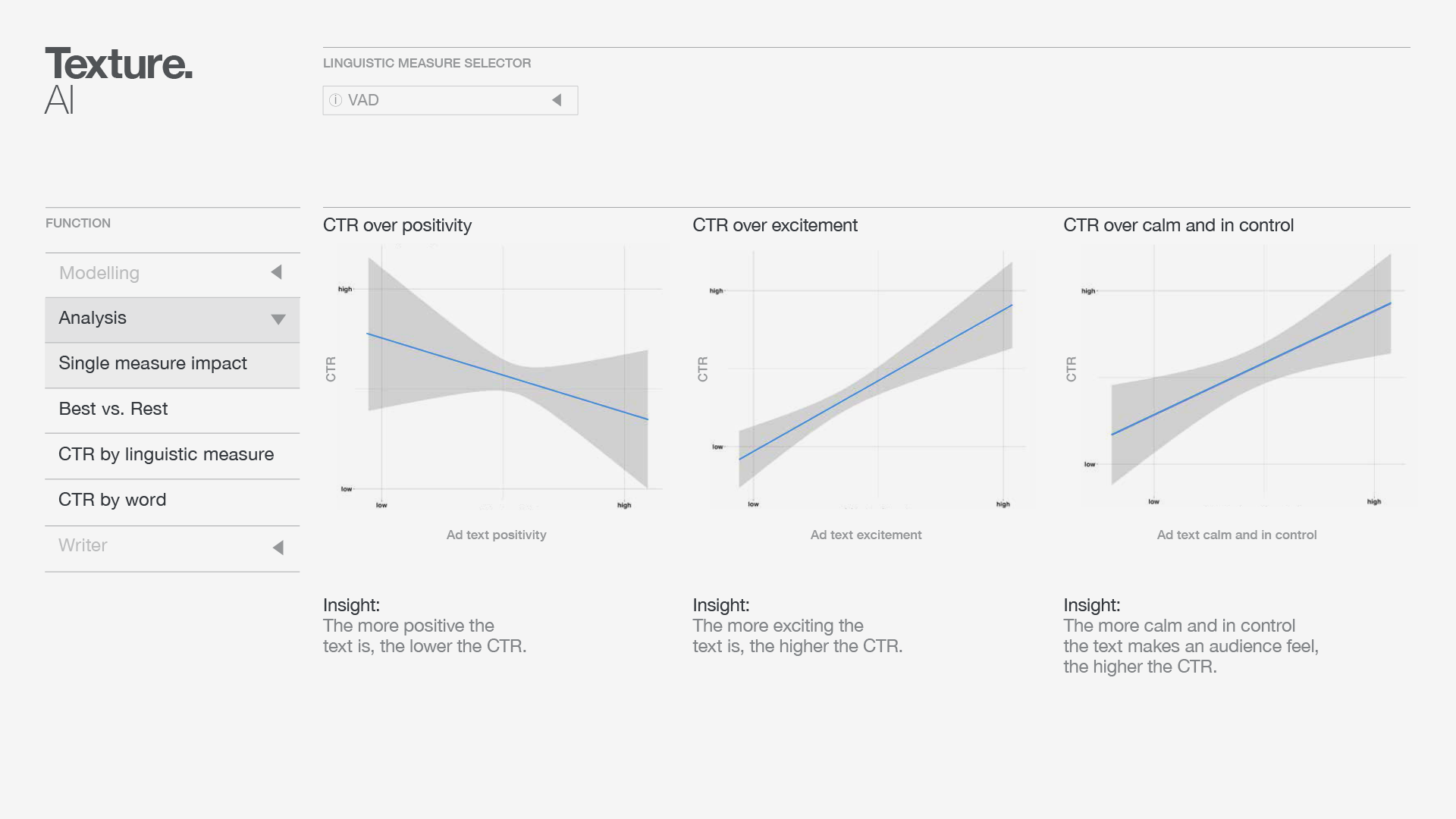The image size is (1456, 819).
Task: Expand the Modelling section arrow
Action: click(277, 272)
